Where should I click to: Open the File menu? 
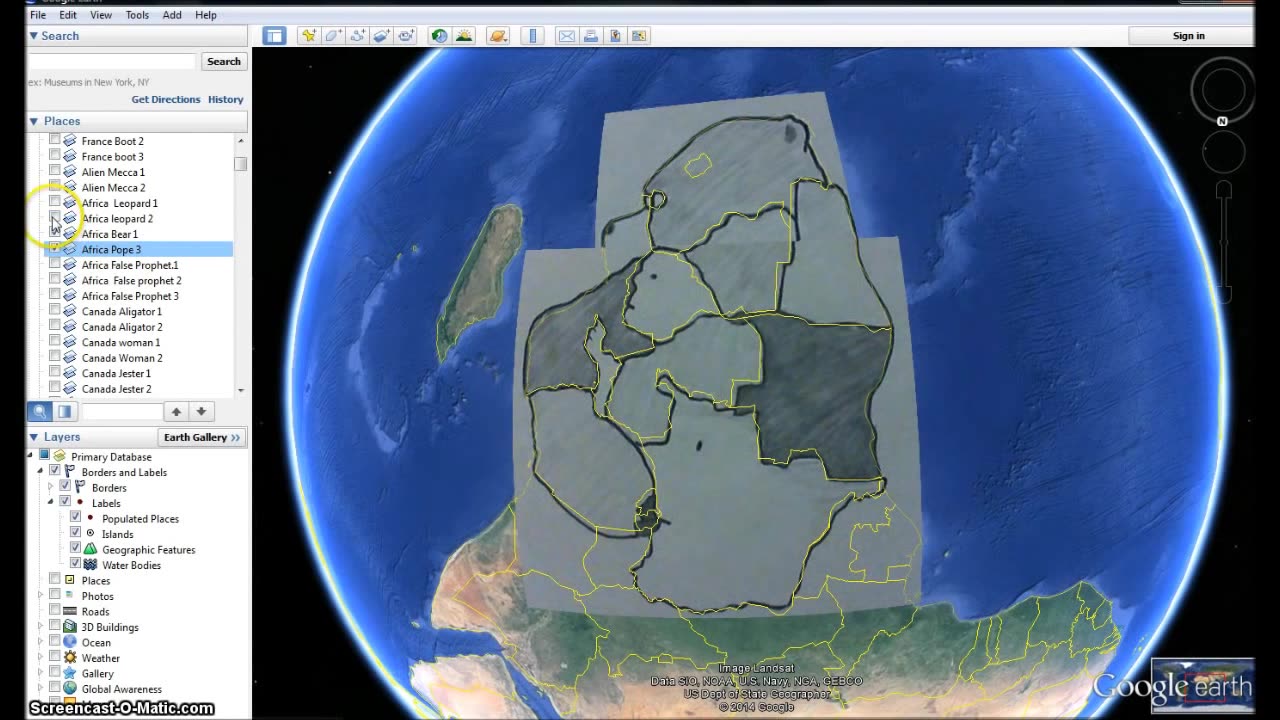pos(38,15)
